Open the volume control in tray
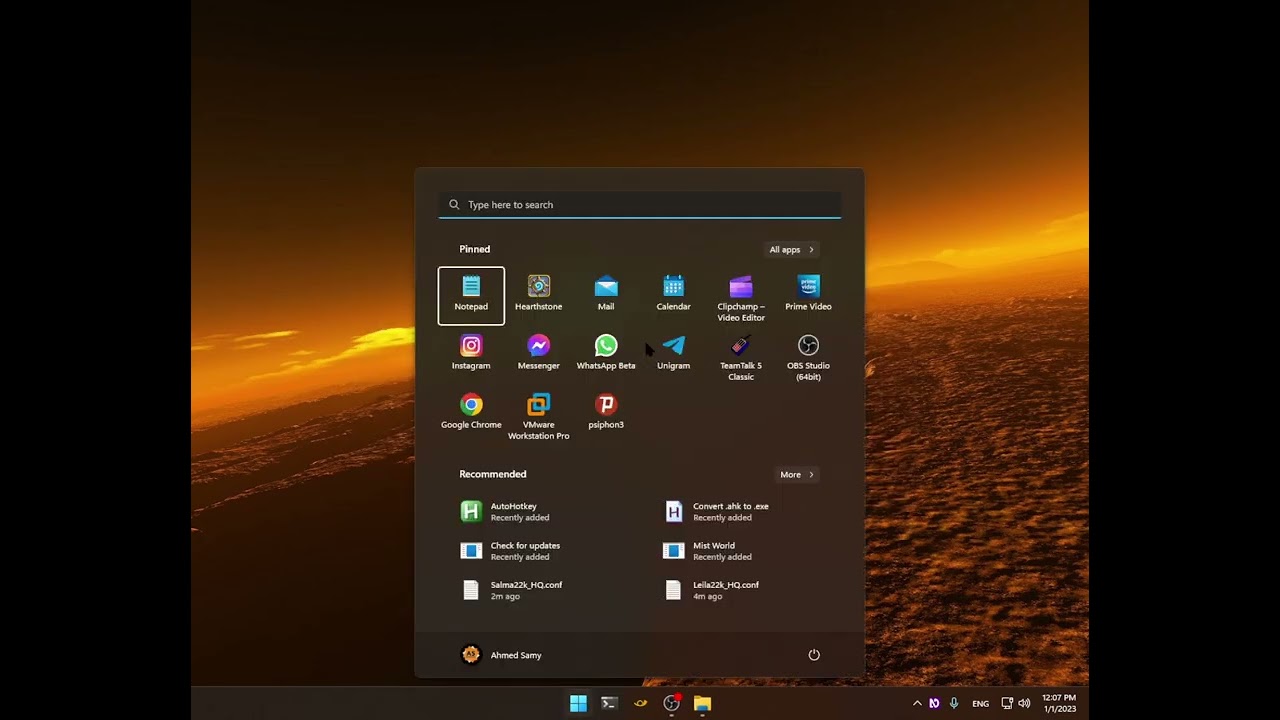 [1024, 703]
